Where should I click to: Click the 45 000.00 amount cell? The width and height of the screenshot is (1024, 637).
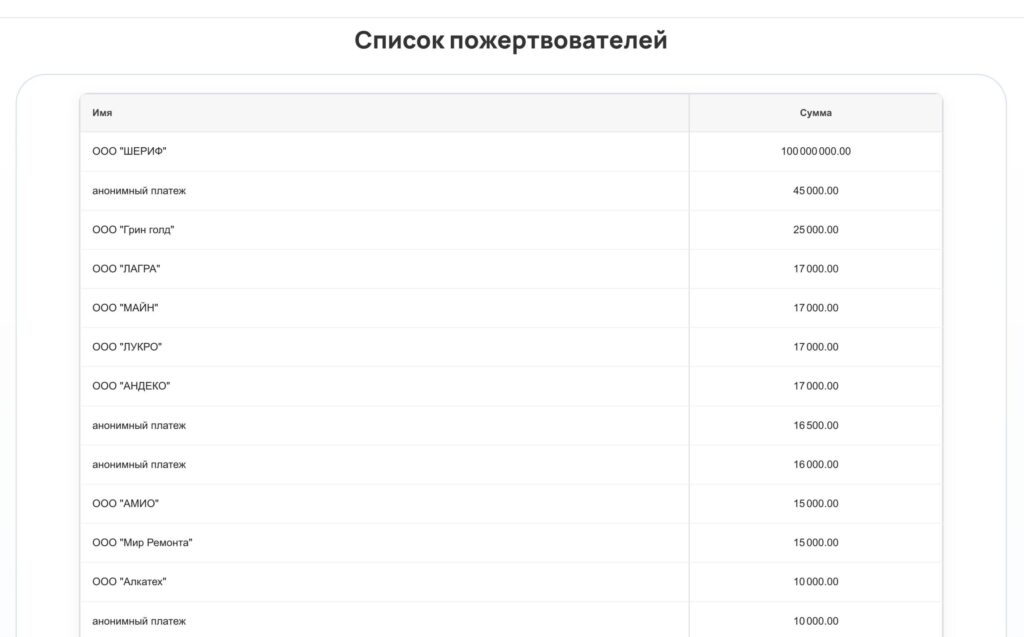[816, 191]
